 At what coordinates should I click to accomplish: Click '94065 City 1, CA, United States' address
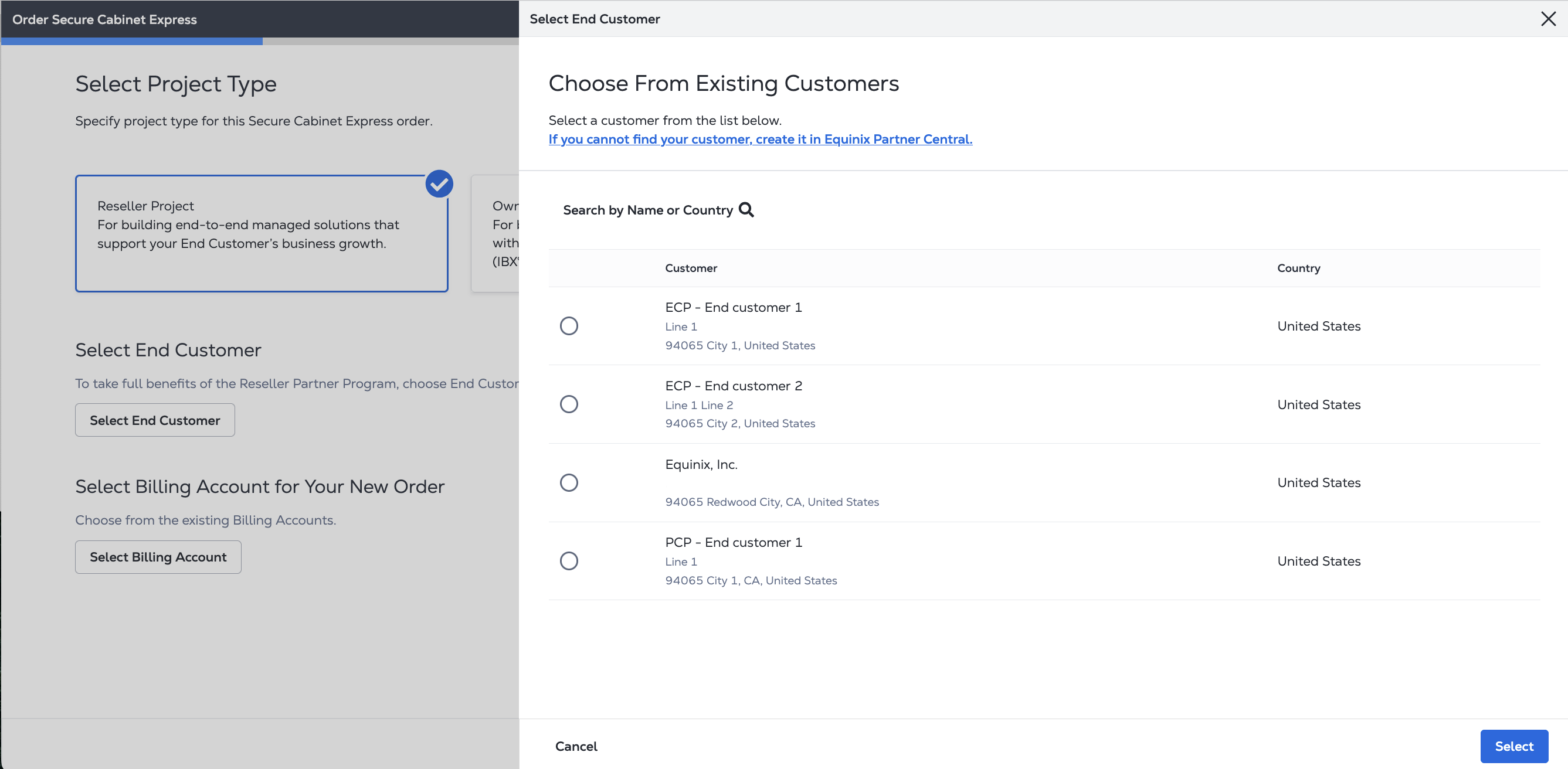pyautogui.click(x=751, y=580)
